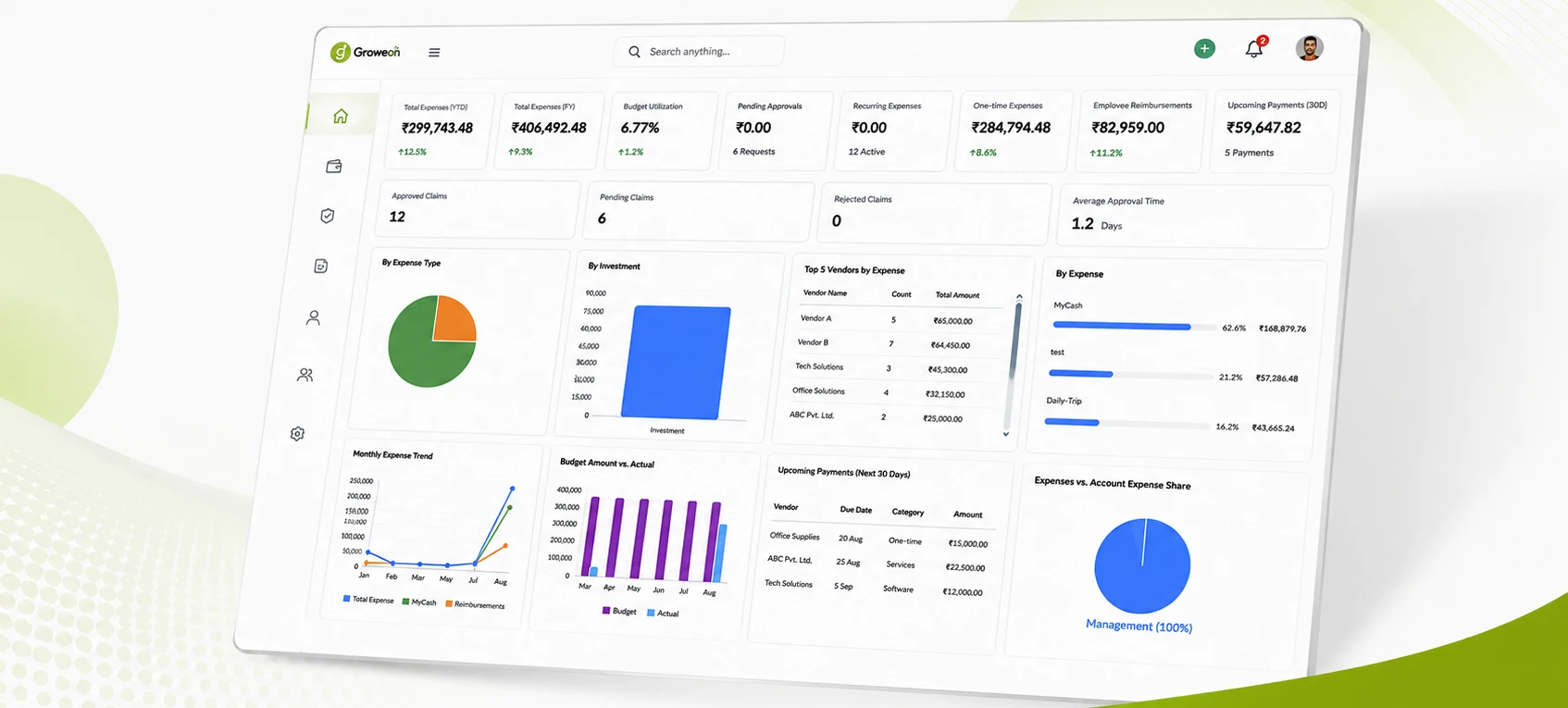Open the shield checkmark section in the sidebar
1568x708 pixels.
click(327, 216)
